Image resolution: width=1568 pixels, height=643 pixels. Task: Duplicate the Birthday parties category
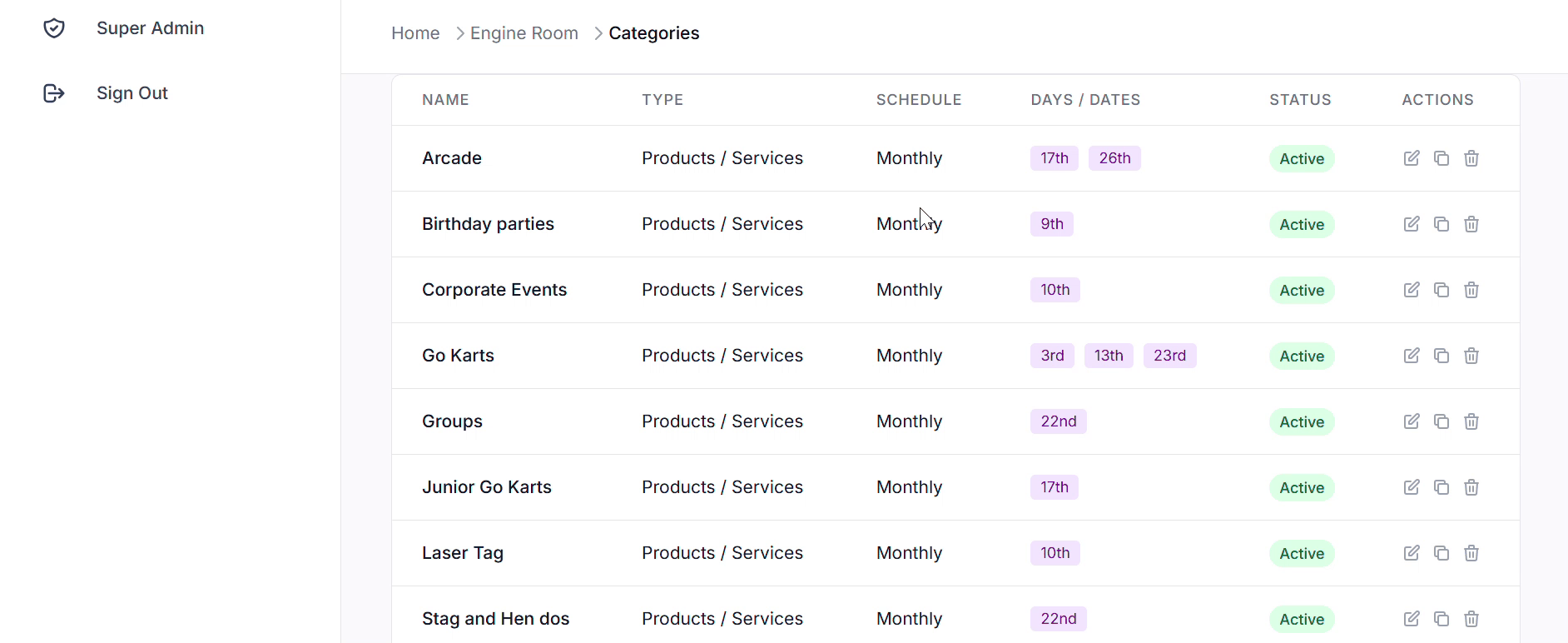pos(1441,224)
